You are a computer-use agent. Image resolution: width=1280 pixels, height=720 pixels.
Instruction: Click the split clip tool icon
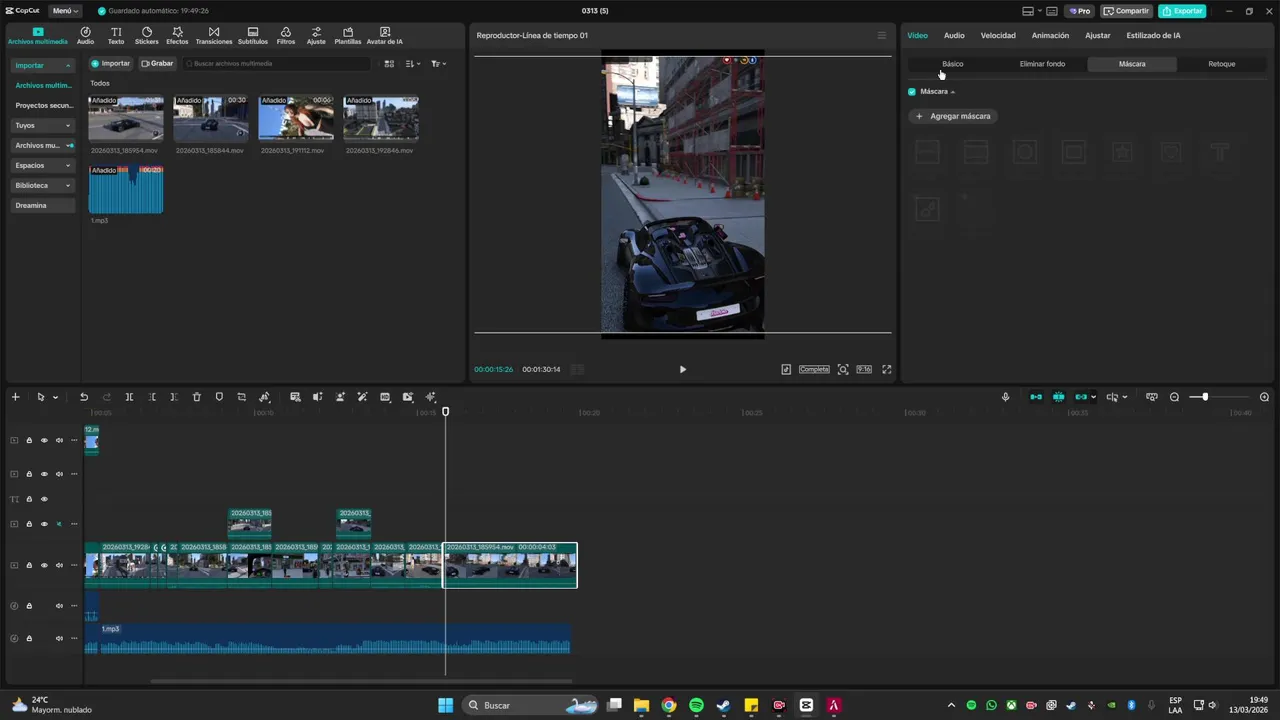[129, 397]
